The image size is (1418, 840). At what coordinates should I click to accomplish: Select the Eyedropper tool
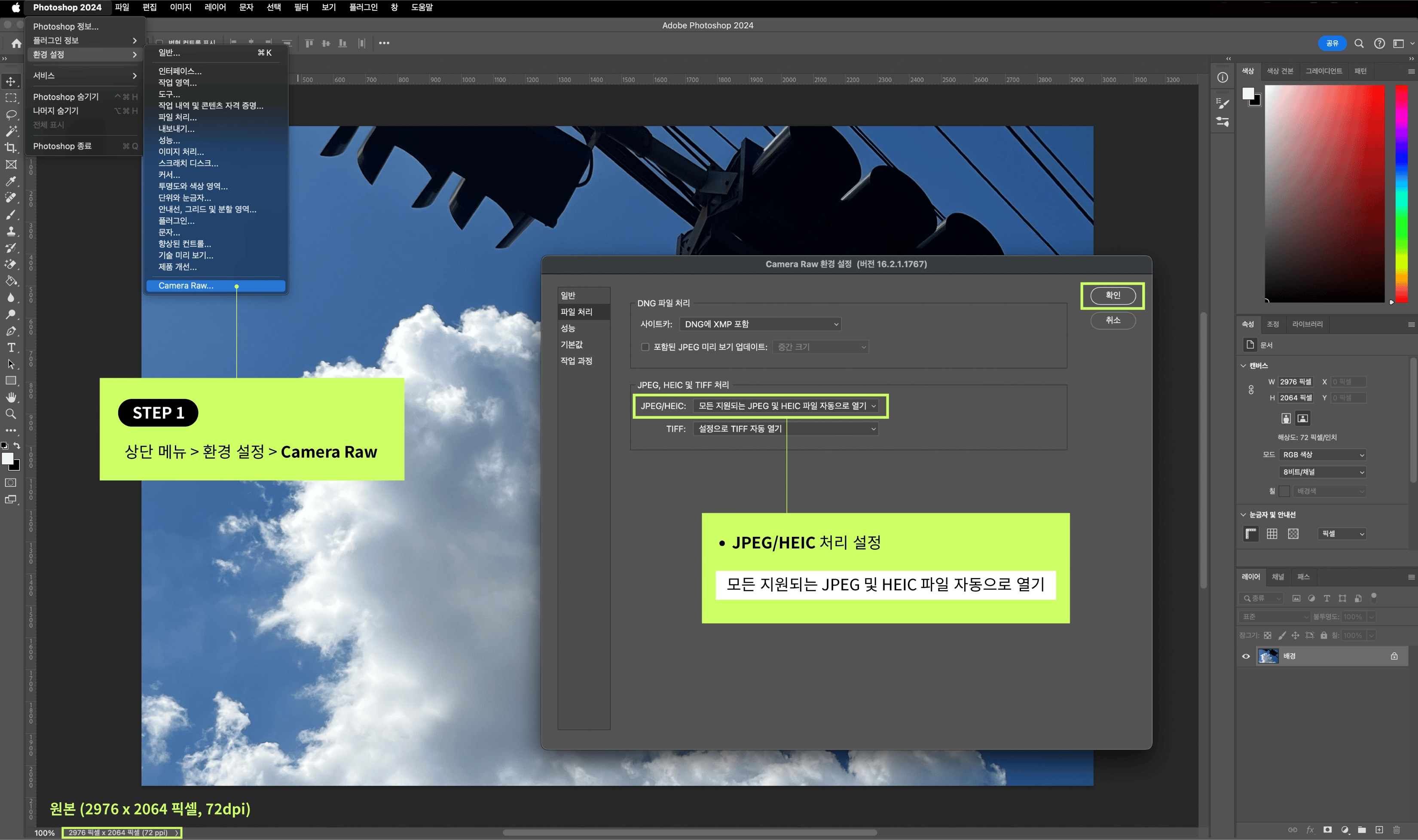tap(11, 181)
